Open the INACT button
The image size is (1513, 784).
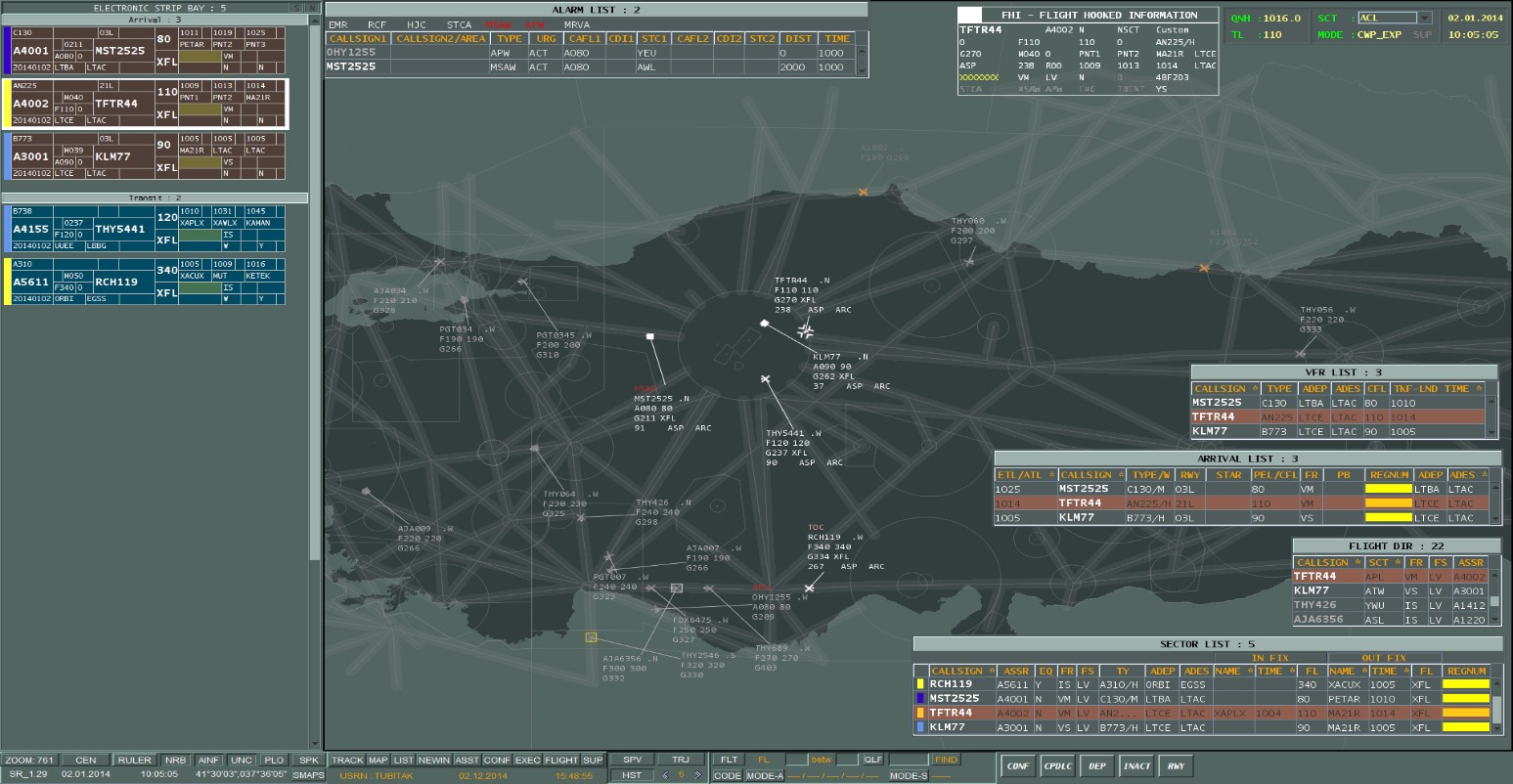(1136, 765)
